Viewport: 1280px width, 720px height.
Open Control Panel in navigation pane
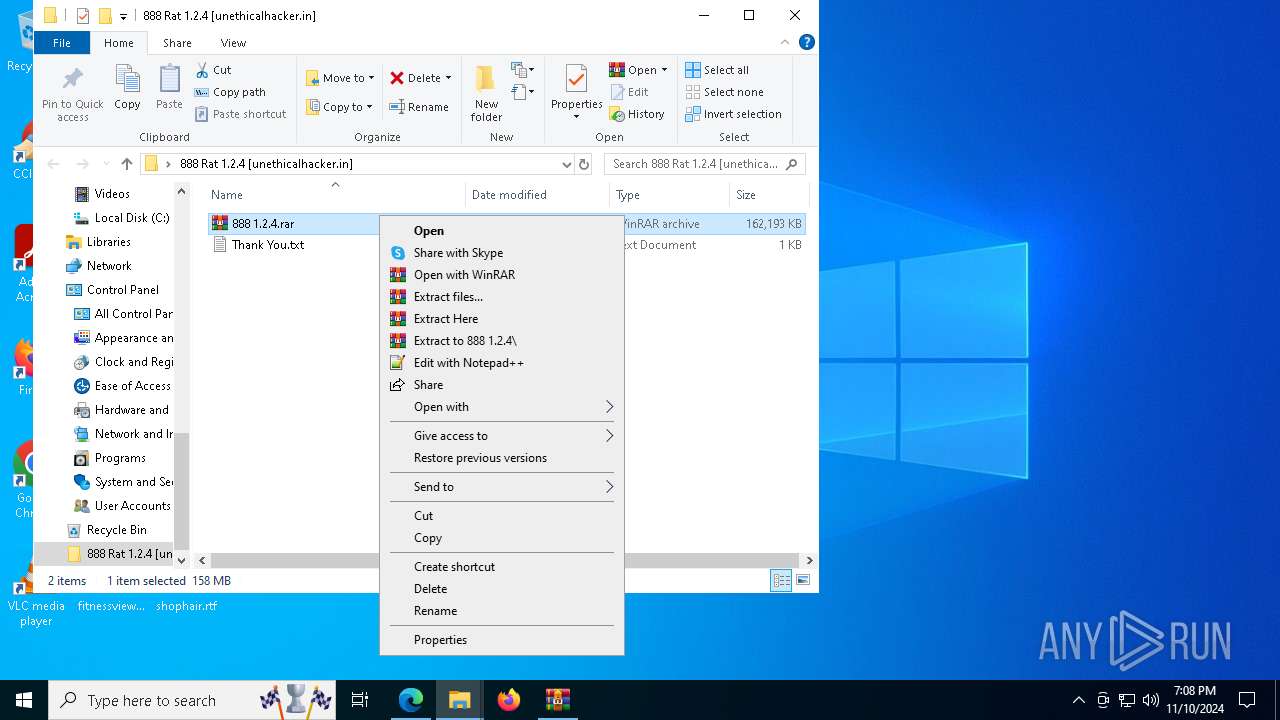point(122,290)
